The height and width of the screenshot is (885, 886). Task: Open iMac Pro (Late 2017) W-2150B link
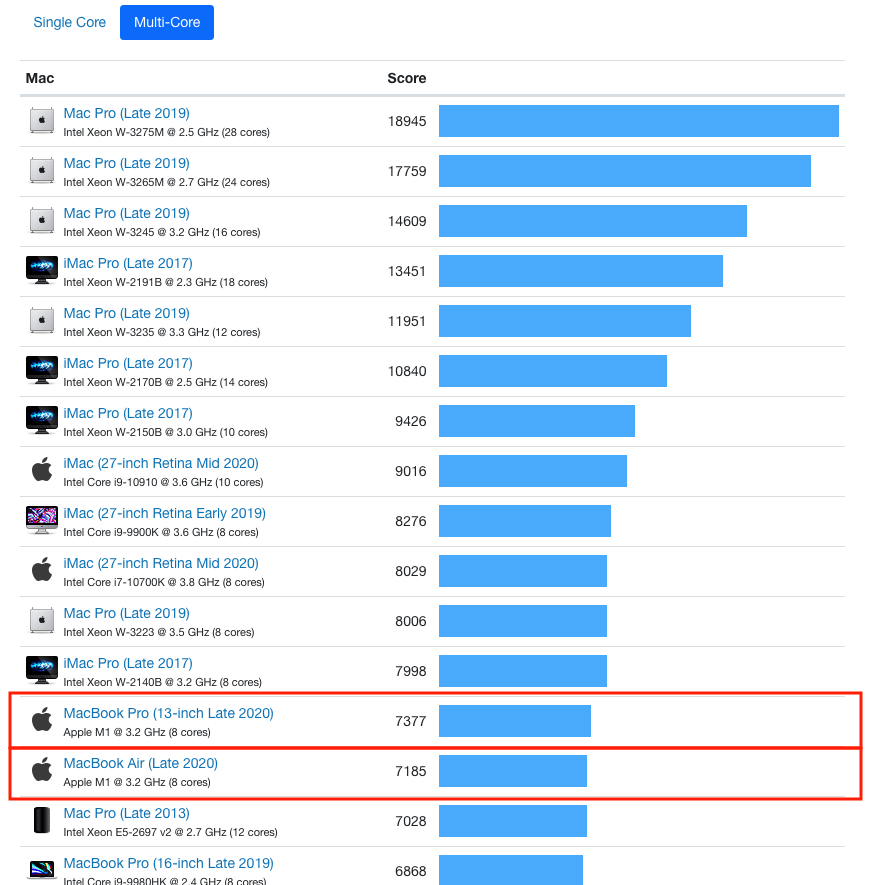tap(128, 414)
